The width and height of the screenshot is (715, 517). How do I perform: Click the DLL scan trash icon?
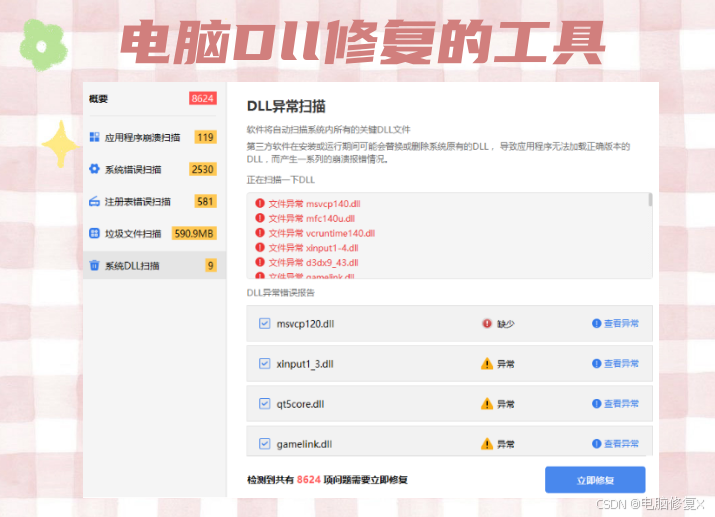coord(94,265)
